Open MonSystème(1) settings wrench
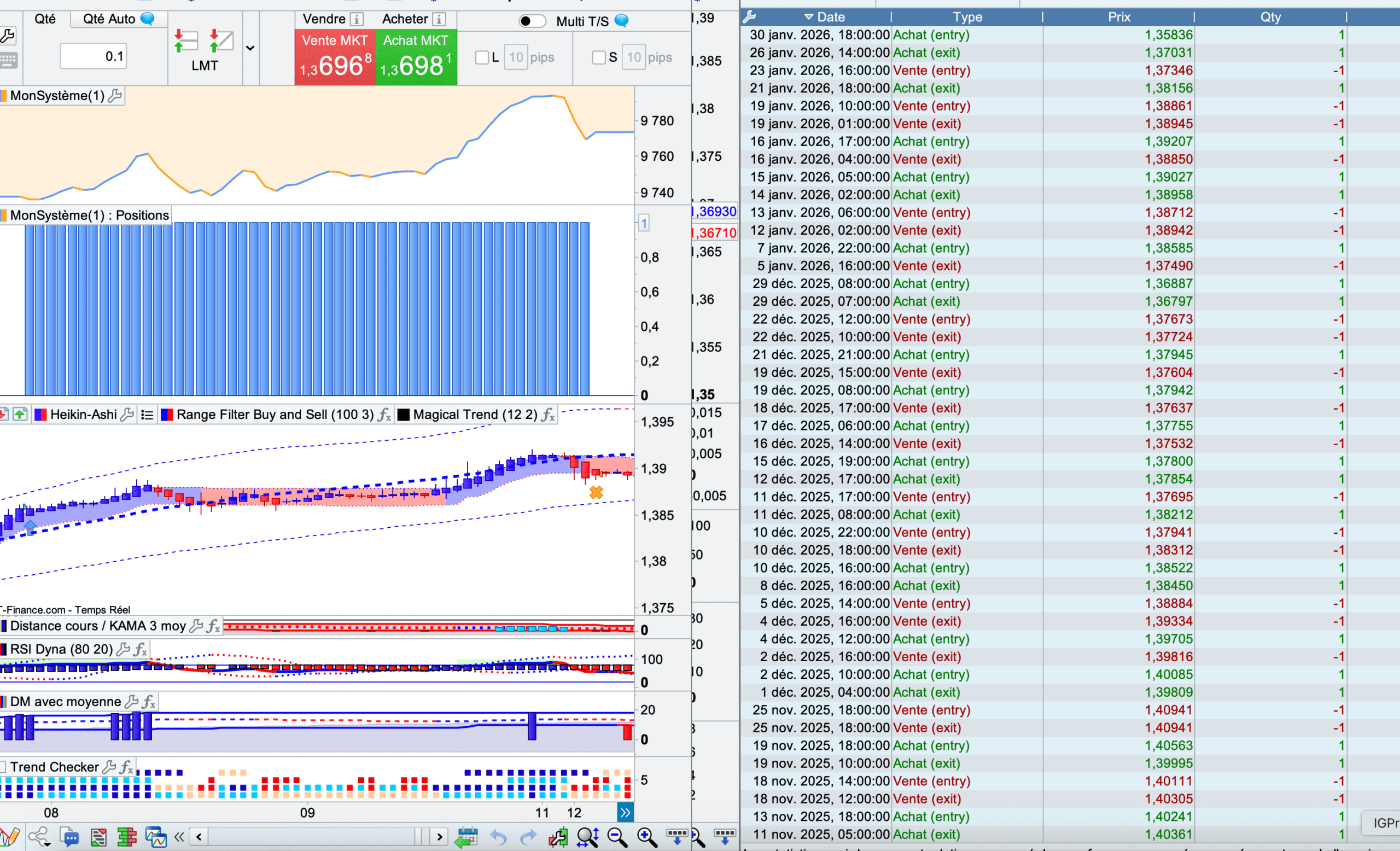1400x851 pixels. [x=115, y=96]
